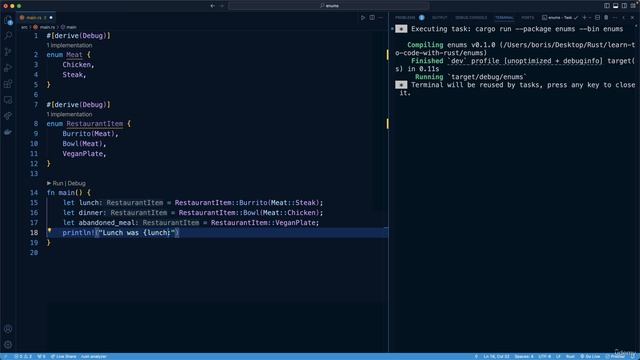Click the Spaces indentation status item
Screen dimensions: 640x360
click(x=524, y=356)
